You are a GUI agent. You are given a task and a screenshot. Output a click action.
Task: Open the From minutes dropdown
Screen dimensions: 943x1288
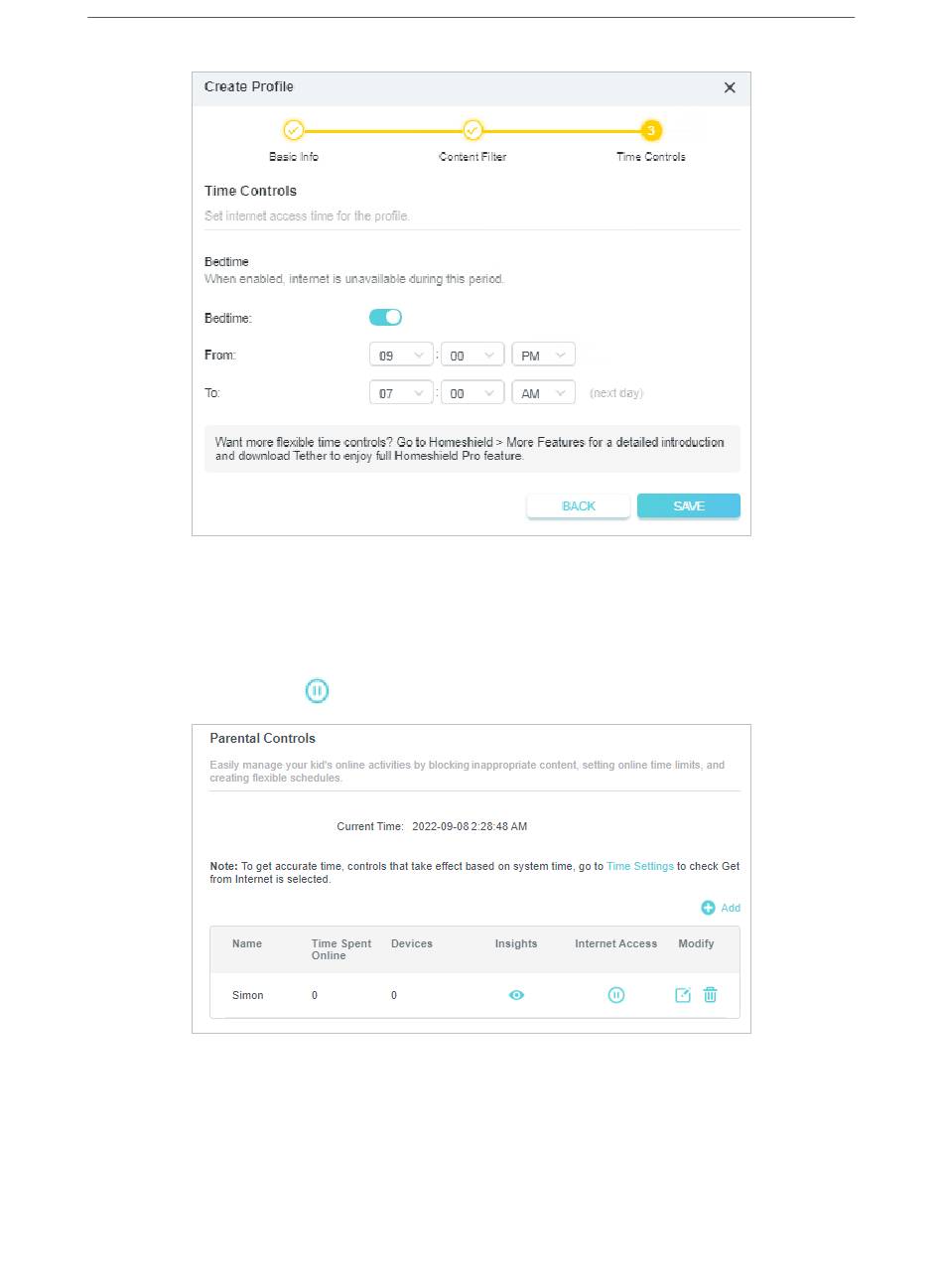[x=472, y=356]
